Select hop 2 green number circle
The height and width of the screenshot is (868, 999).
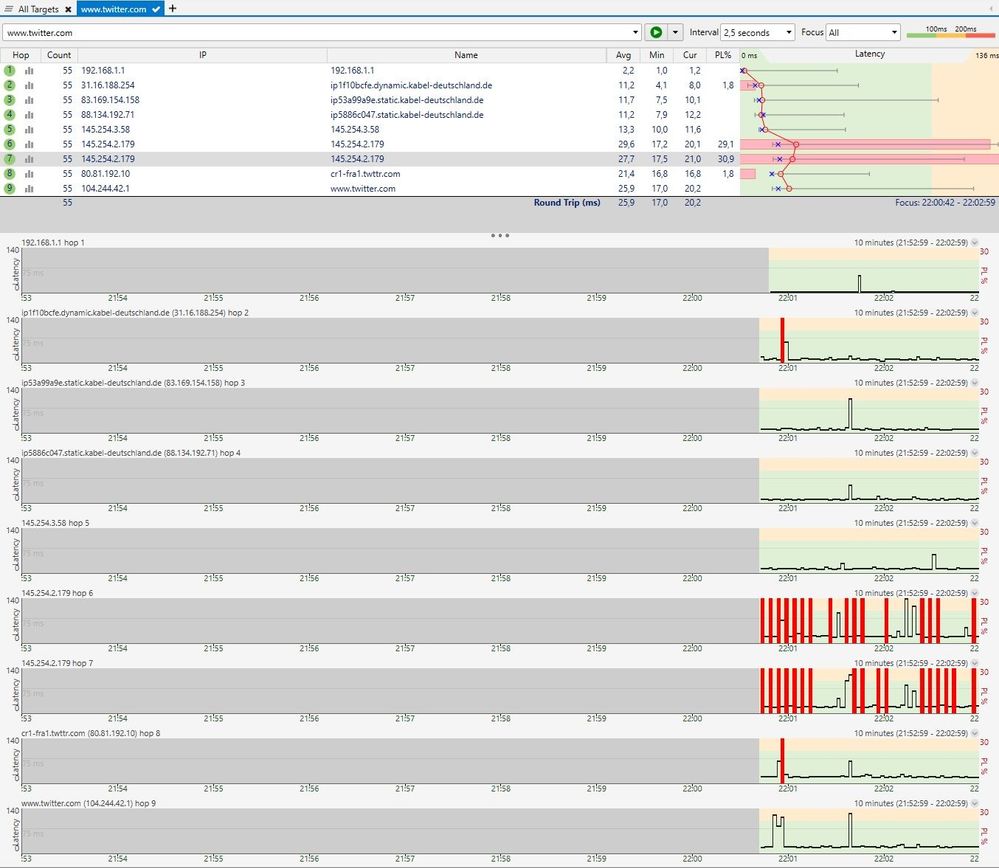pos(10,85)
